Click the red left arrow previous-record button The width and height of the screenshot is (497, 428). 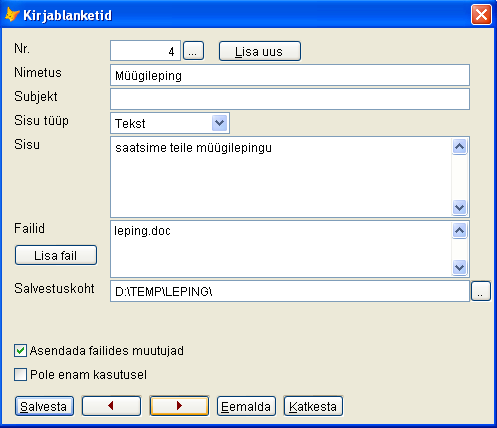point(111,406)
